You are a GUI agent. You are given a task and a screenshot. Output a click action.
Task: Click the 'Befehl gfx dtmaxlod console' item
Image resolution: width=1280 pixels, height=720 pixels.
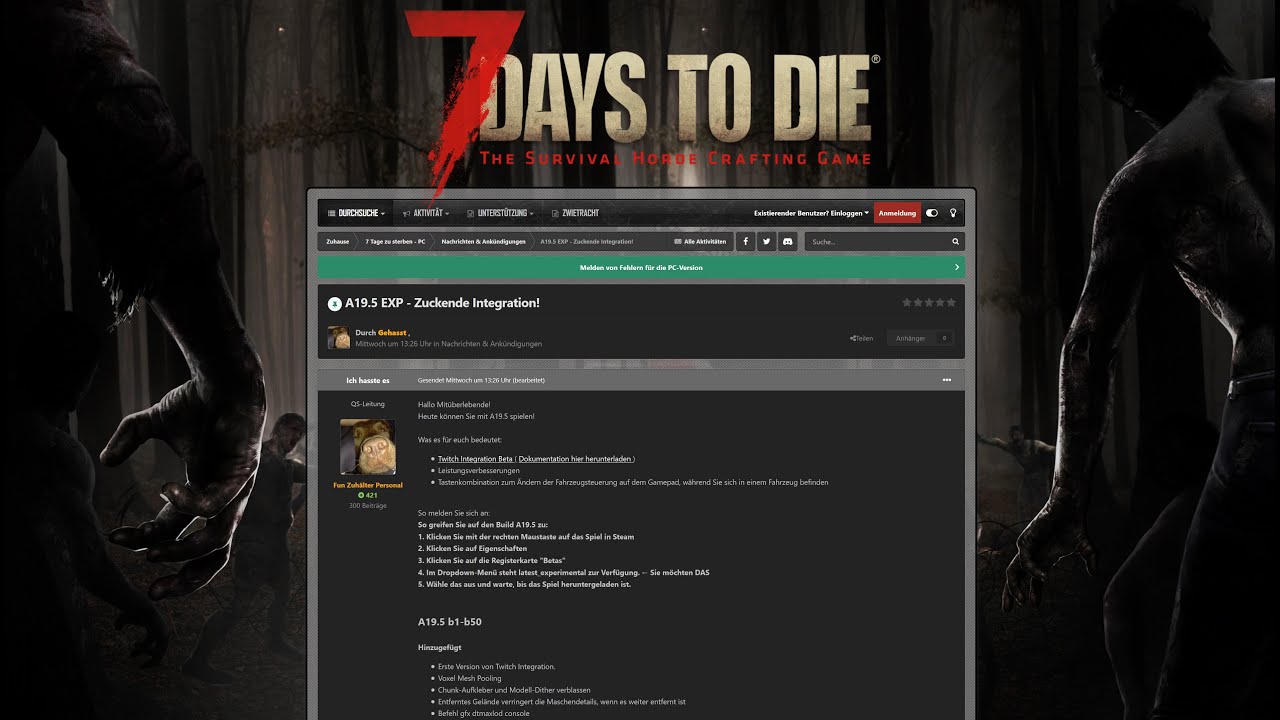[483, 713]
